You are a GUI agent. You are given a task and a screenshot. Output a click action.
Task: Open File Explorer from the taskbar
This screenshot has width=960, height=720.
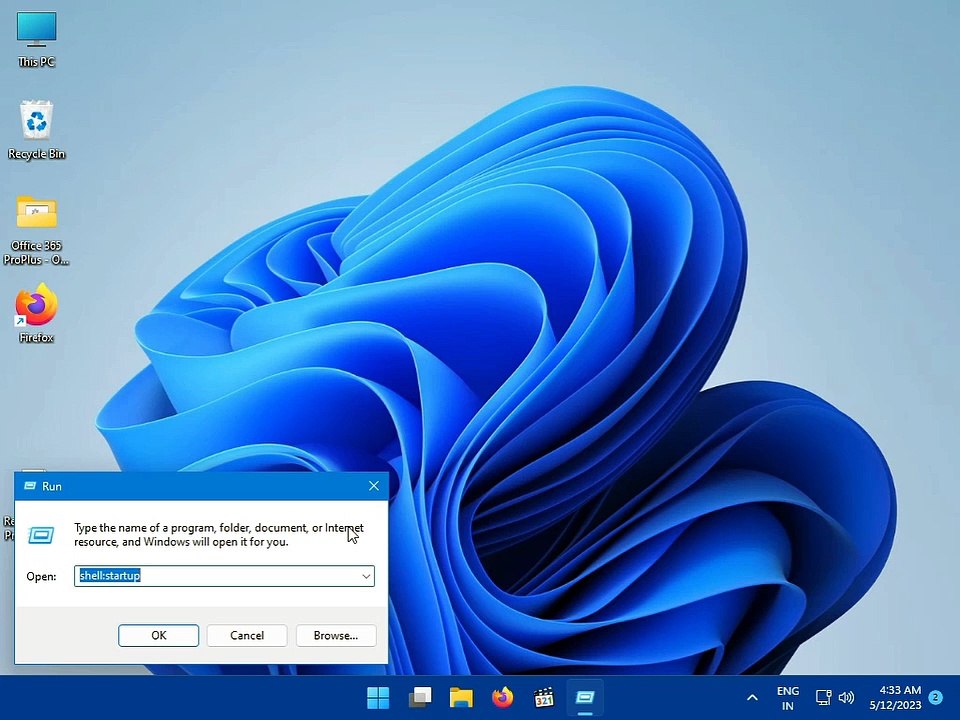tap(461, 697)
